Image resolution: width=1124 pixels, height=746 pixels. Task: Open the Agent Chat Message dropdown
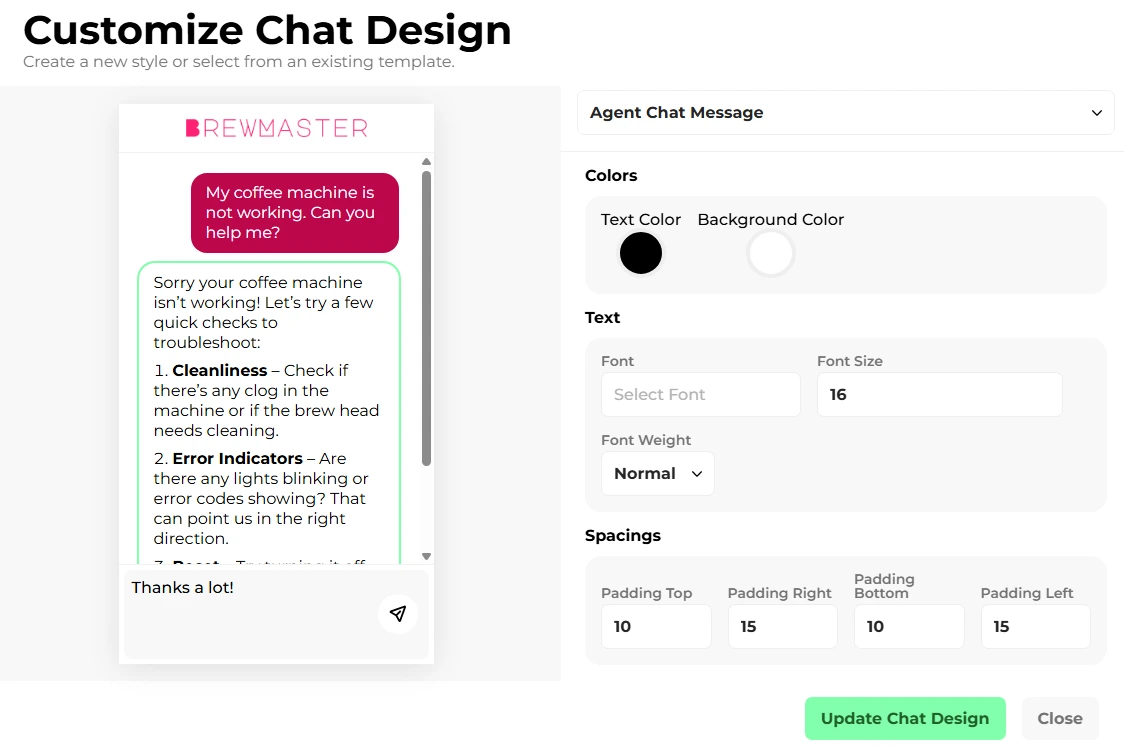coord(845,113)
